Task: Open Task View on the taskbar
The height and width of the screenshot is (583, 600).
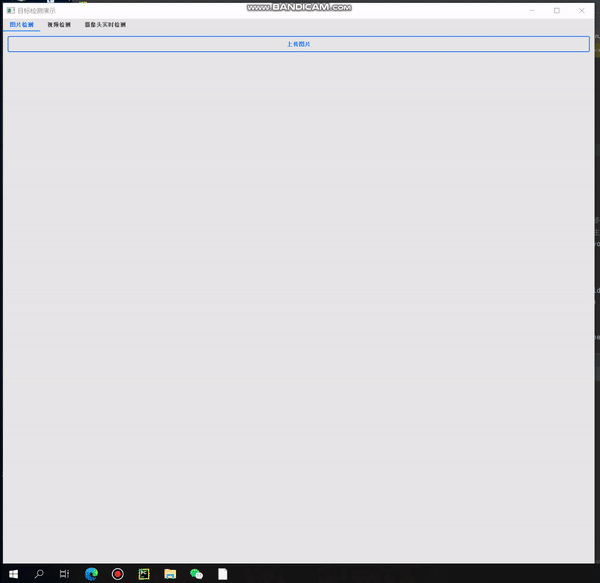Action: pyautogui.click(x=64, y=574)
